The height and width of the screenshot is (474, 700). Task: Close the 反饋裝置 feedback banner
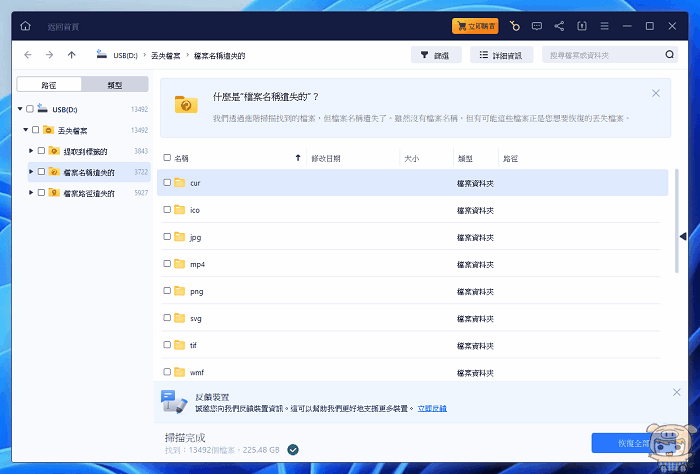click(x=676, y=392)
